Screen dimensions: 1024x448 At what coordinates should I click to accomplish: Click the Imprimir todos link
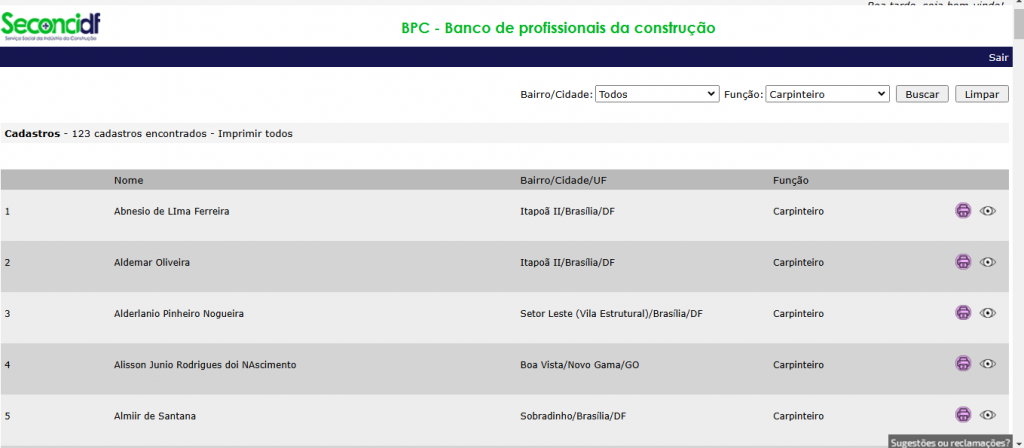click(255, 133)
